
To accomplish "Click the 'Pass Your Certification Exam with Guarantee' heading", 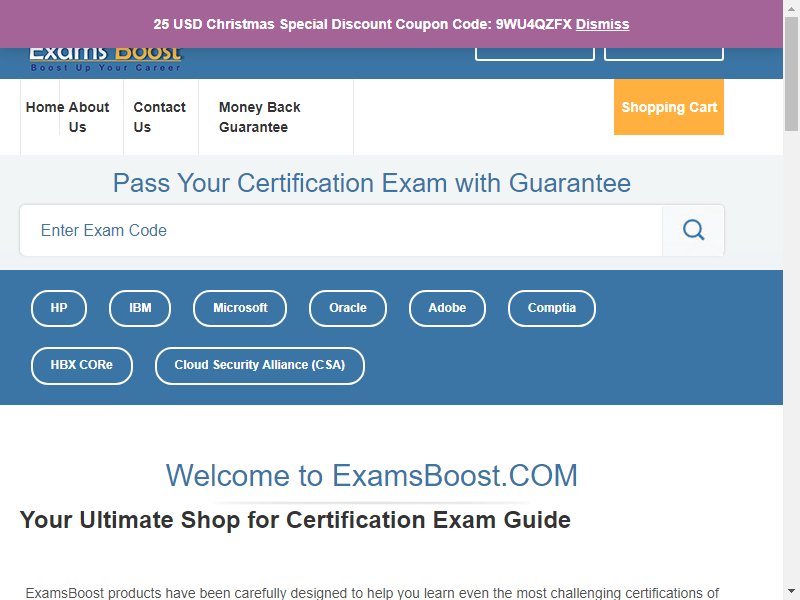I will [371, 183].
